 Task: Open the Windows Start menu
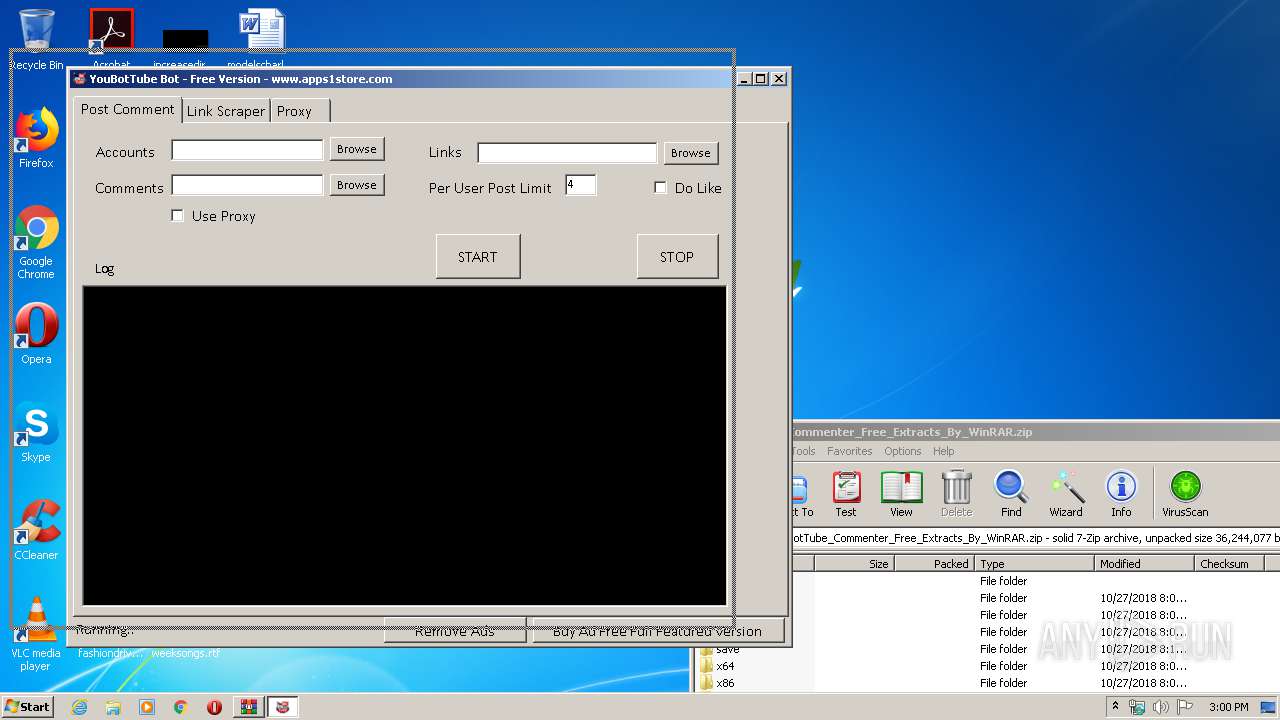(x=28, y=707)
